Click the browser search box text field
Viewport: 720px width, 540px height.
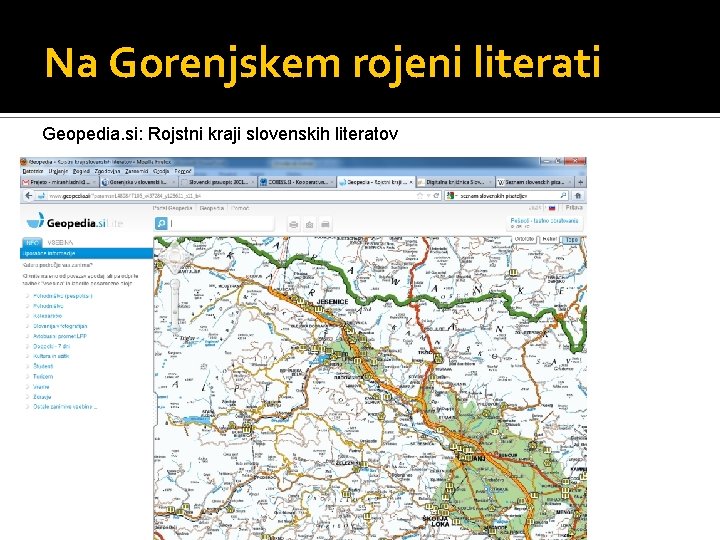coord(508,196)
